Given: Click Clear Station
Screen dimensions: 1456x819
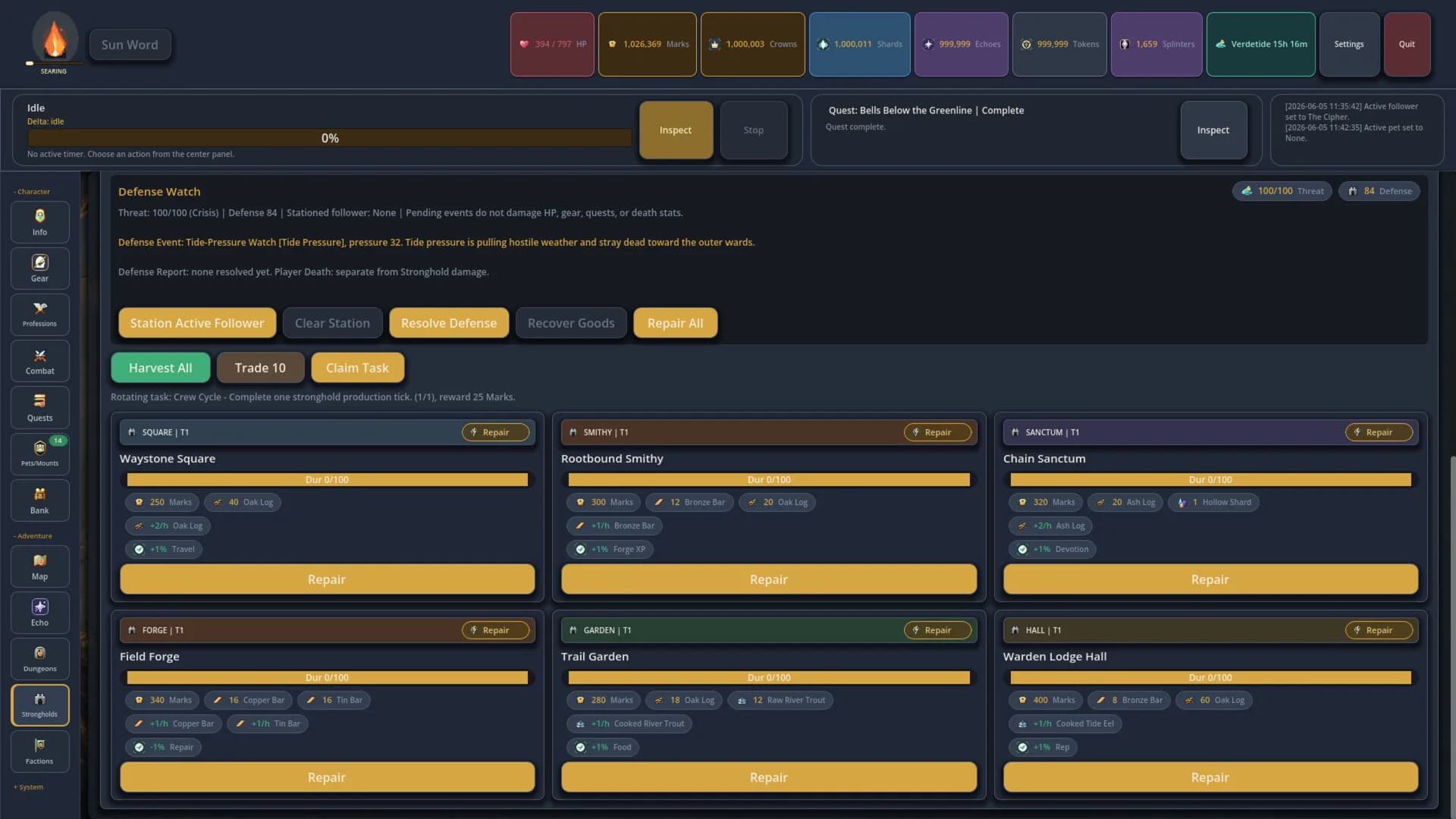Looking at the screenshot, I should [x=332, y=323].
